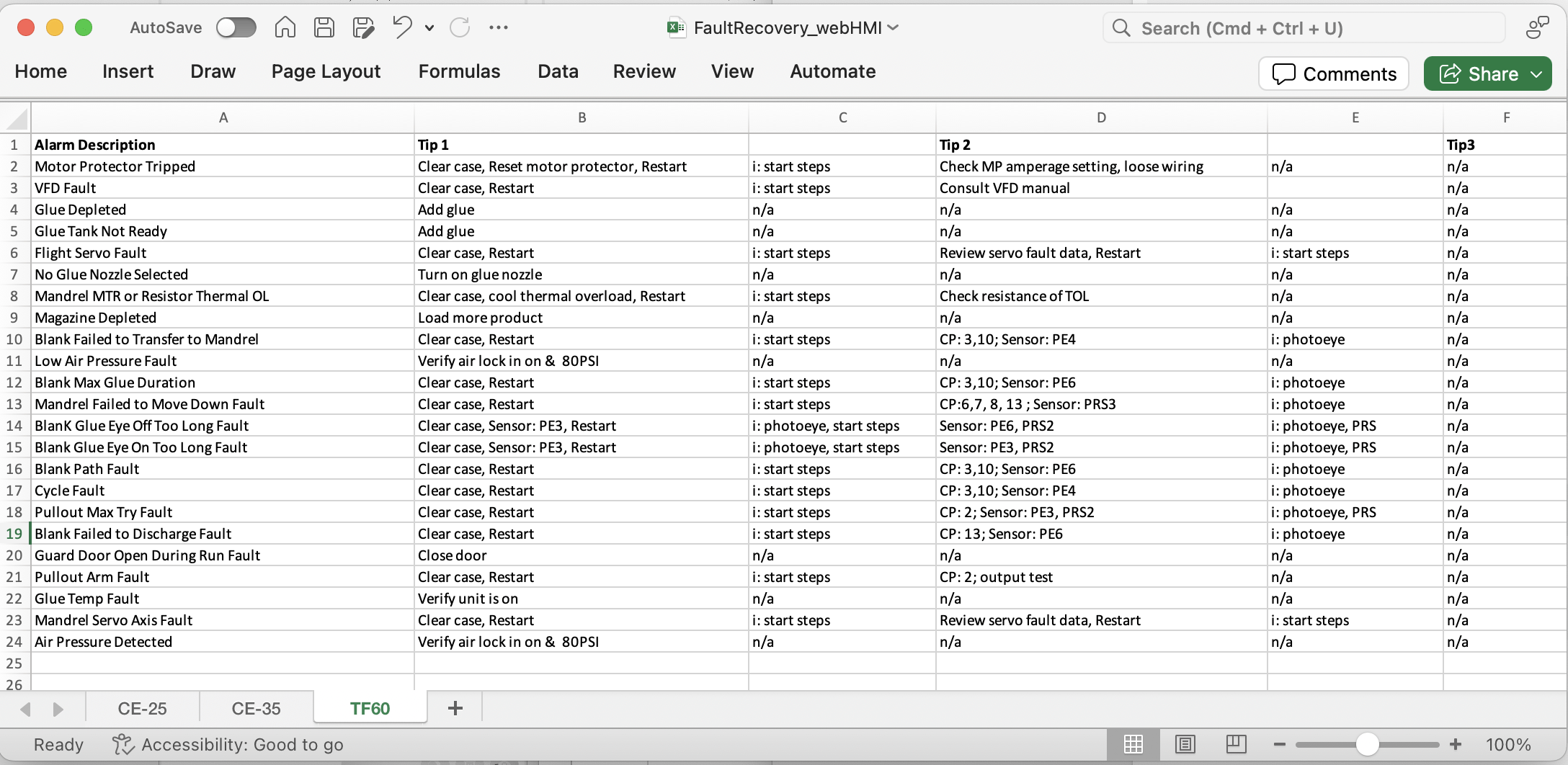Click the collaboration people icon

coord(1537,27)
